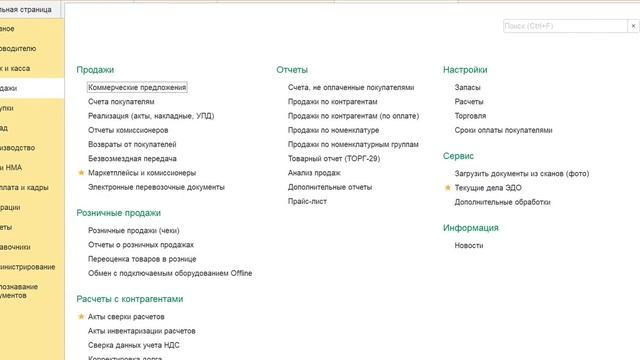Open Загрузить документы из сканов (фото)
Screen dimensions: 640x360
(x=522, y=174)
